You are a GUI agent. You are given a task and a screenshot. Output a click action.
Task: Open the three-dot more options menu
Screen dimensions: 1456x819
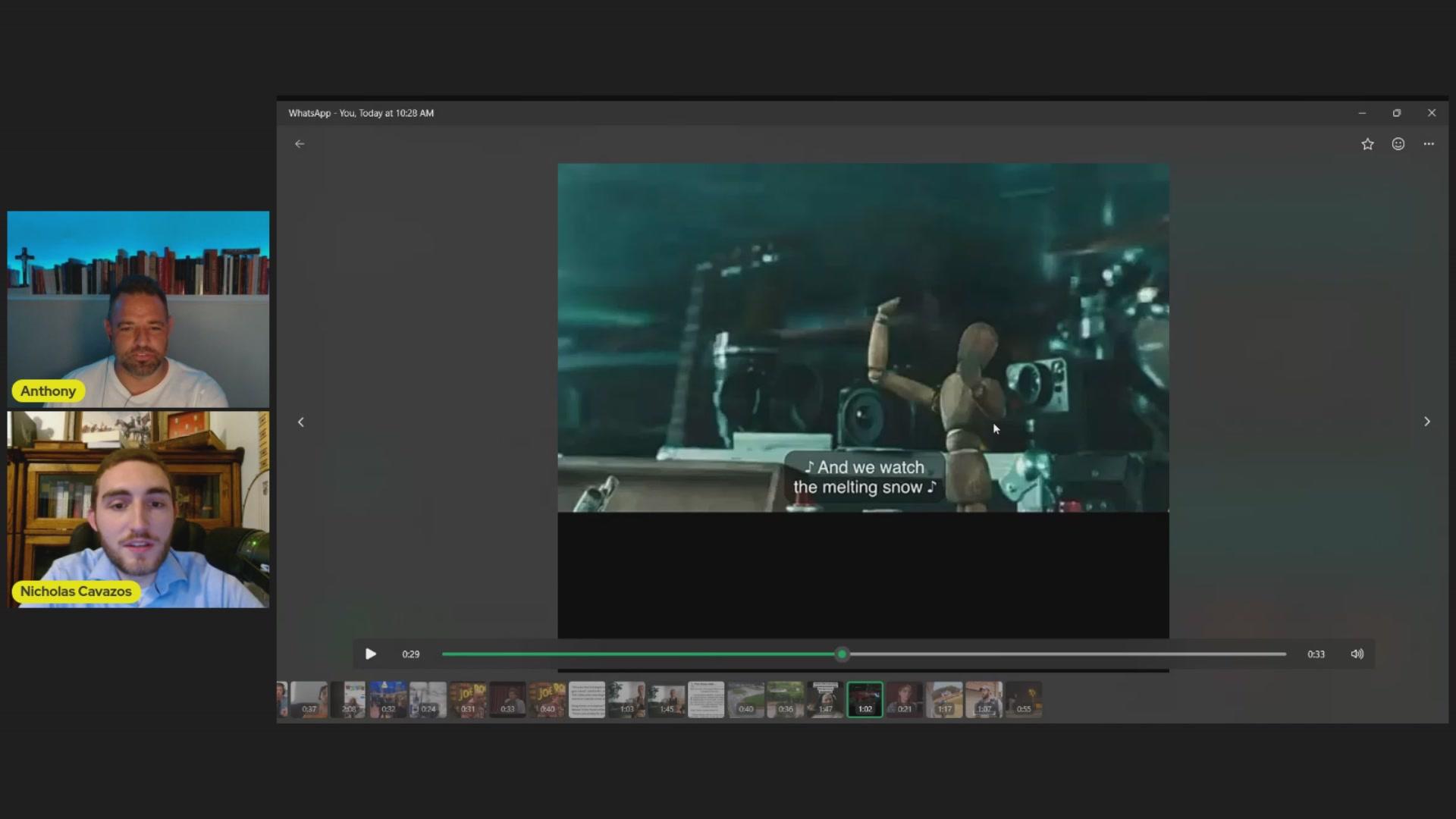coord(1429,144)
